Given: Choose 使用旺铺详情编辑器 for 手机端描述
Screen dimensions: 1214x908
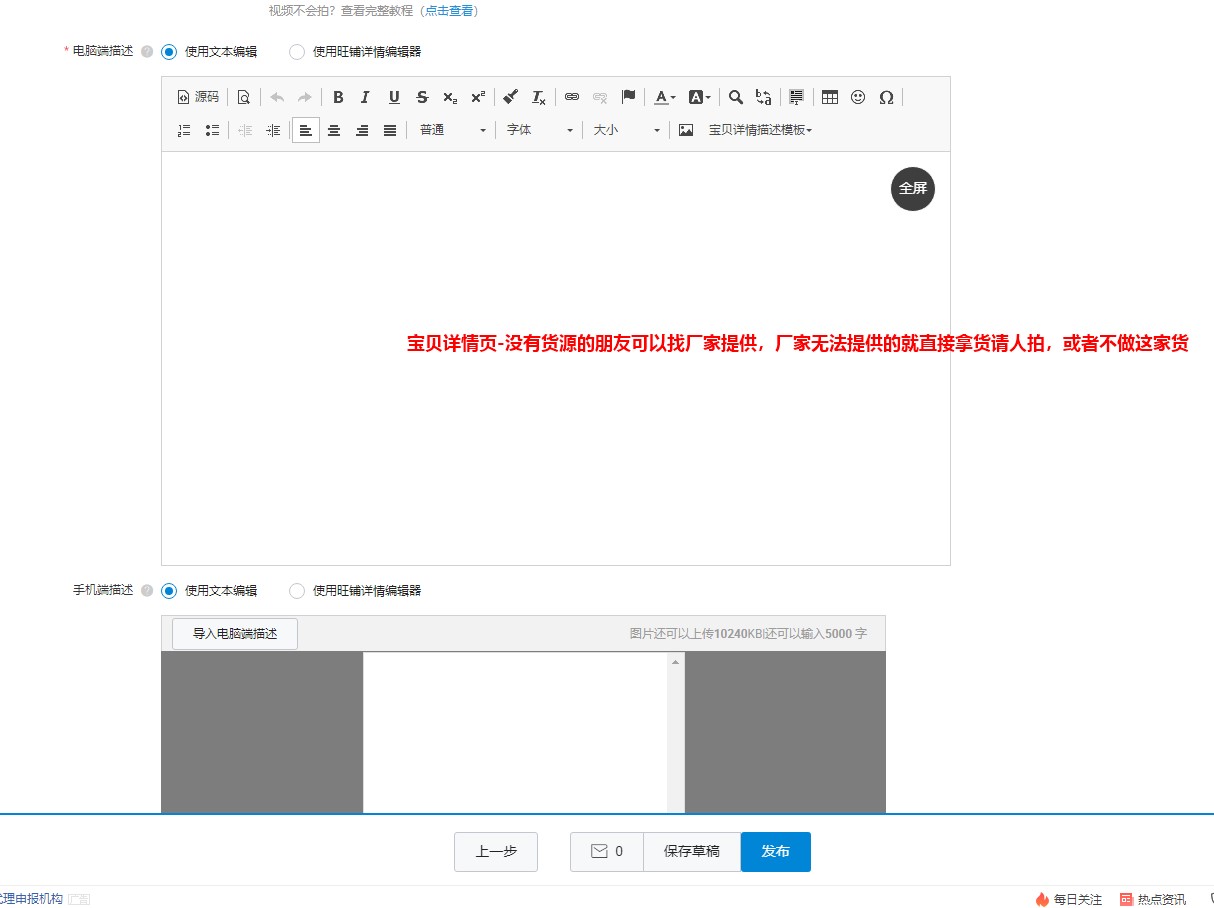Looking at the screenshot, I should coord(297,591).
